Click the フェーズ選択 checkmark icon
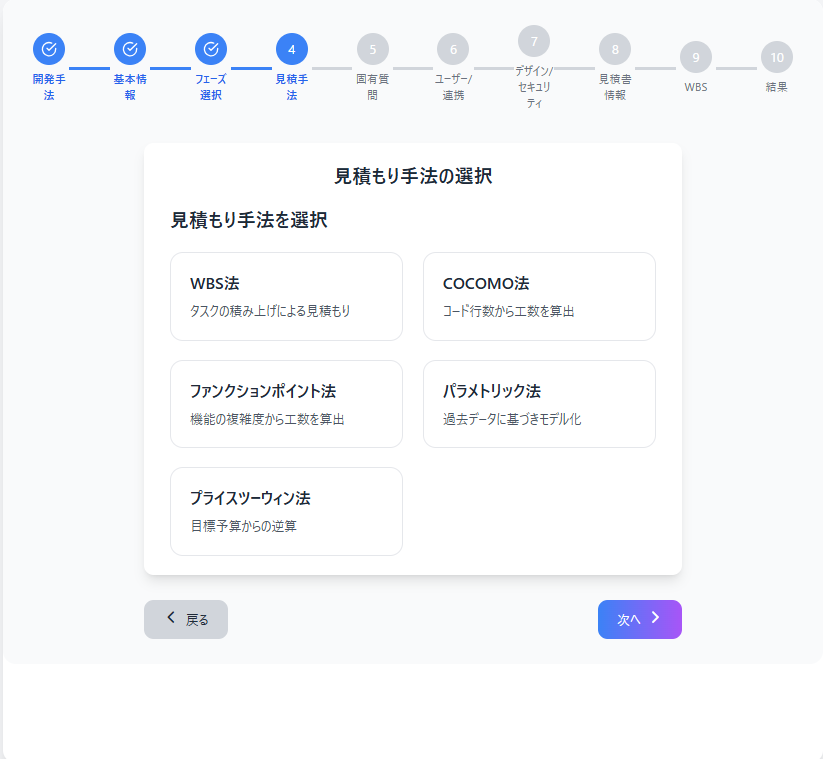Viewport: 823px width, 759px height. (210, 47)
